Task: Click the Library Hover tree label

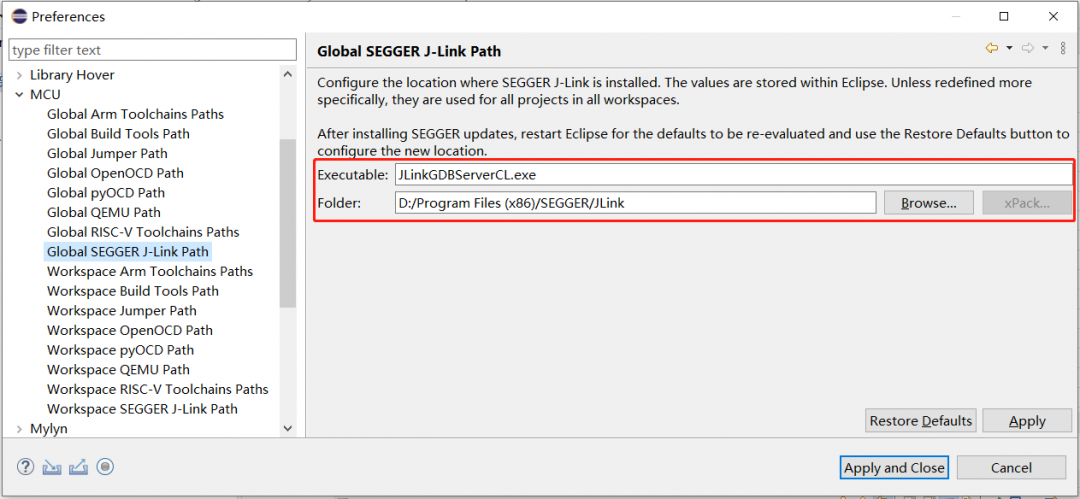Action: 72,74
